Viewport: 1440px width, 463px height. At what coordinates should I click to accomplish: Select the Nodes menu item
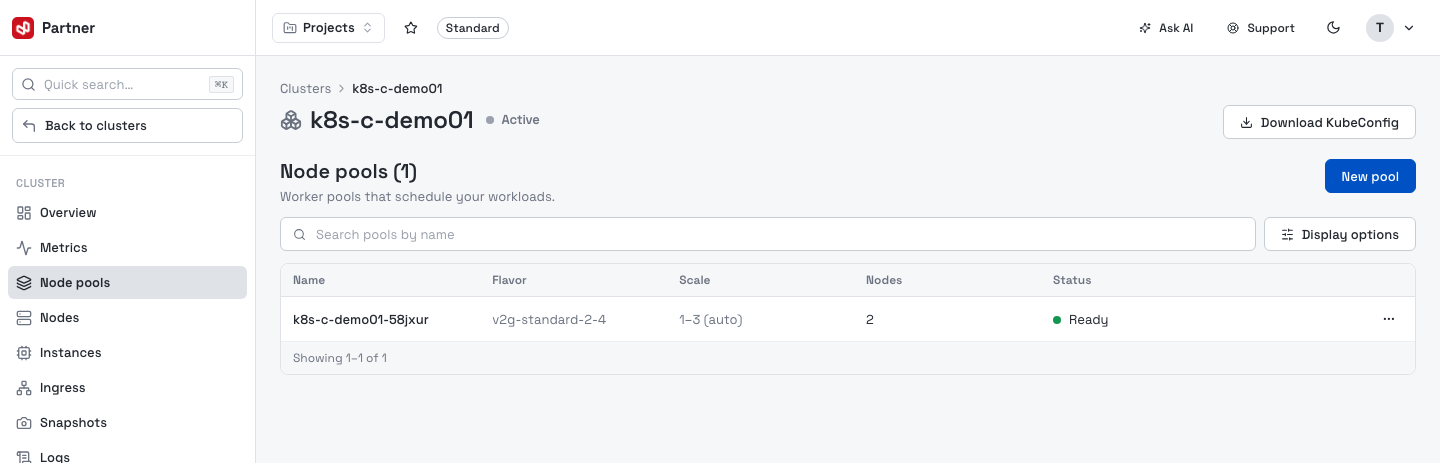tap(127, 318)
